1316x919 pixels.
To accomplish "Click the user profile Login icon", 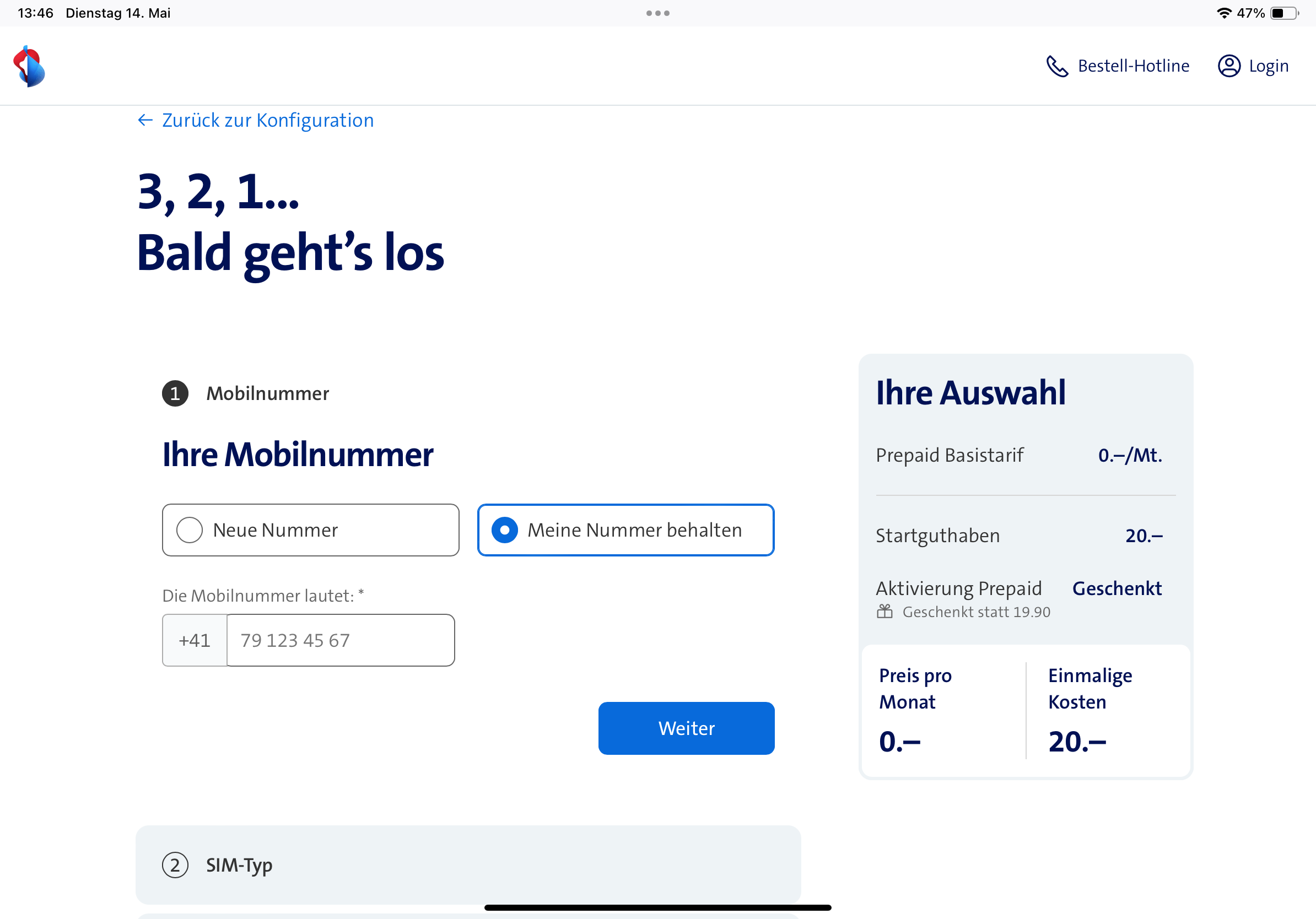I will pos(1228,66).
